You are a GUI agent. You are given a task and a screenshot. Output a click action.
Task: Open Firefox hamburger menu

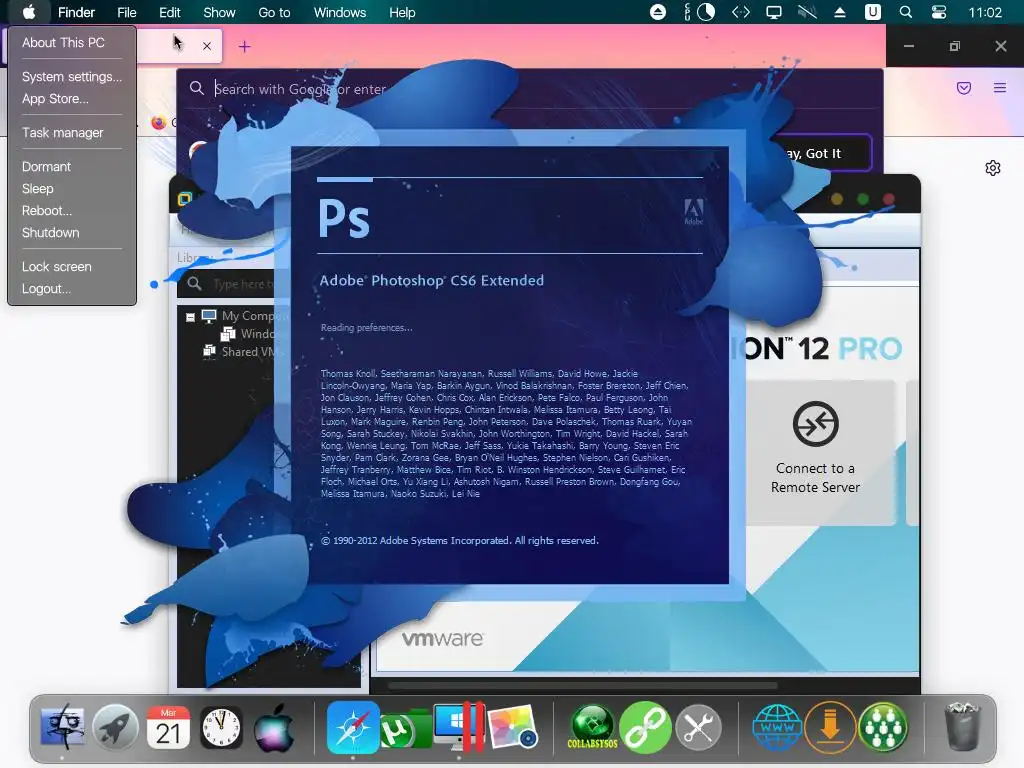point(1000,88)
